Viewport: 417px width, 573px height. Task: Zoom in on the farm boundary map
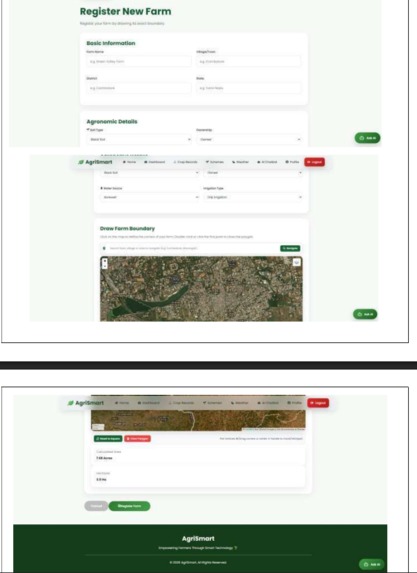[105, 261]
